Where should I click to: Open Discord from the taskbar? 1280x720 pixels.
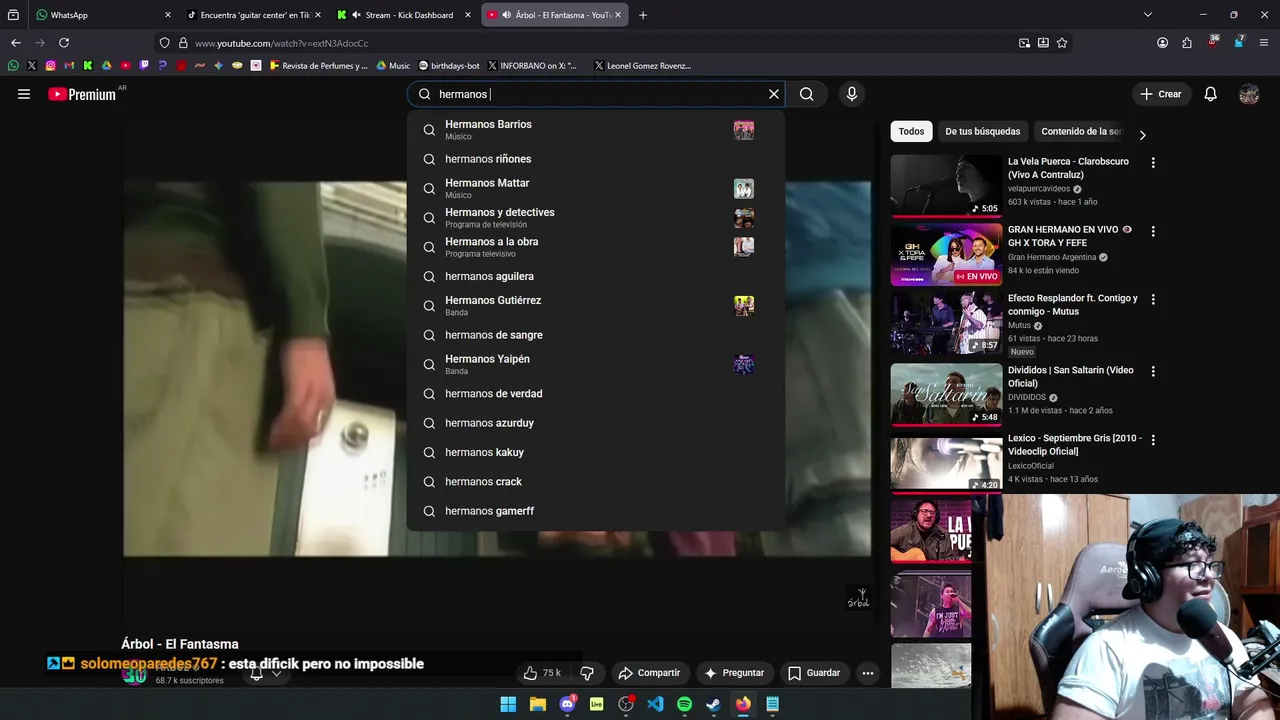(x=567, y=704)
